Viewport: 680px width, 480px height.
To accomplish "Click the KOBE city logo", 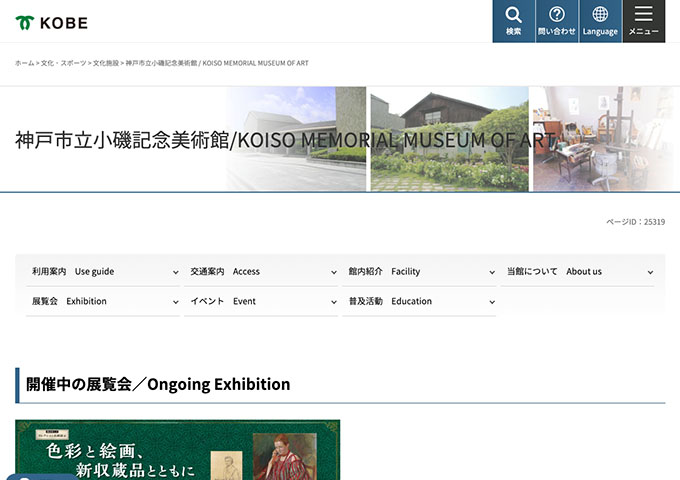I will (52, 23).
